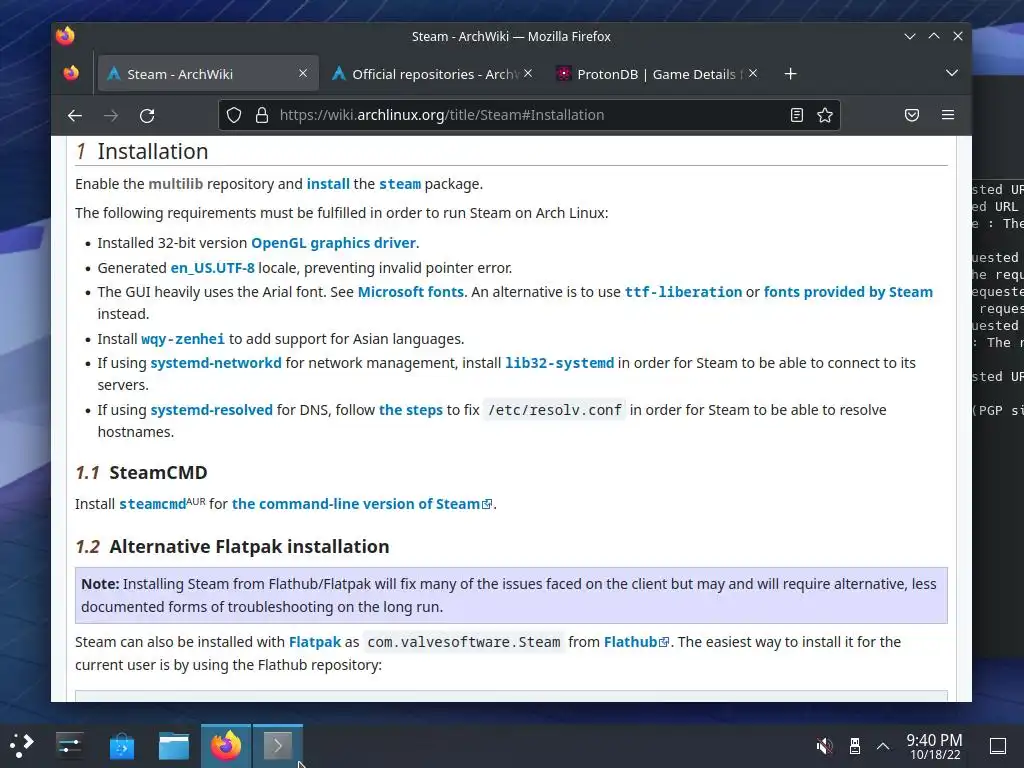Open steamcmd AUR package link
This screenshot has height=768, width=1024.
(153, 504)
